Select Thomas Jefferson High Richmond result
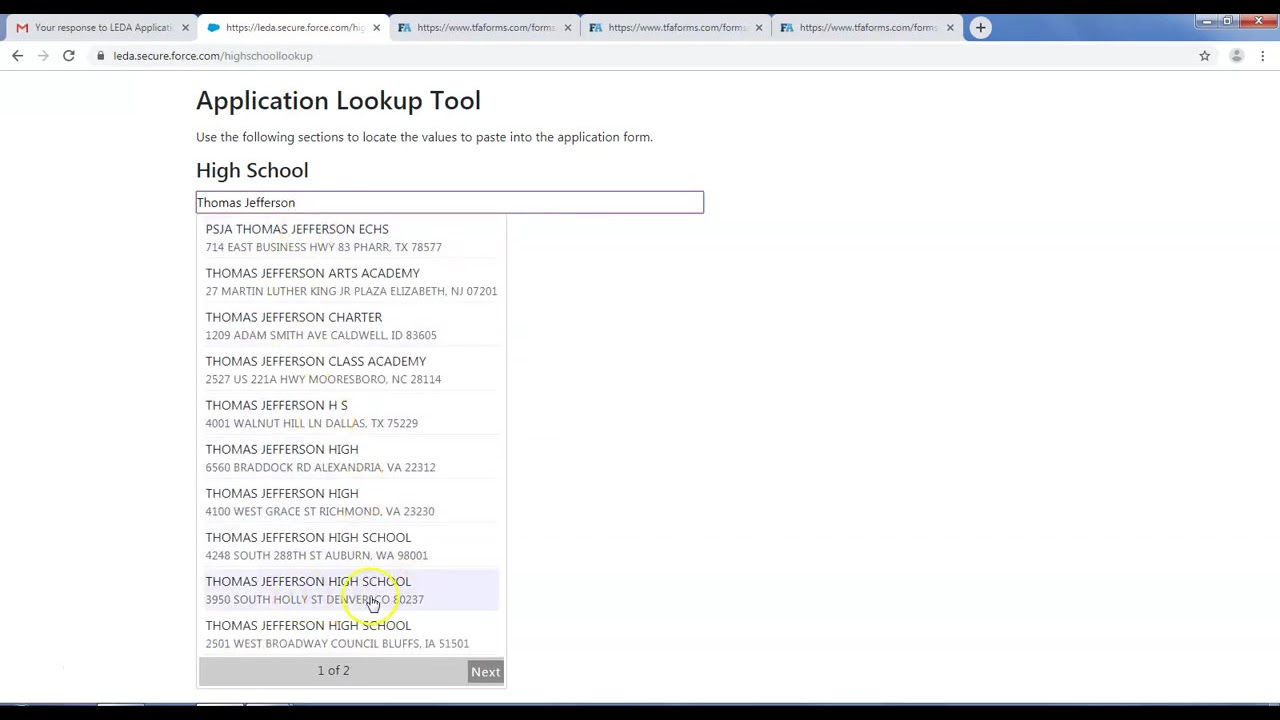The width and height of the screenshot is (1280, 720). click(x=351, y=502)
